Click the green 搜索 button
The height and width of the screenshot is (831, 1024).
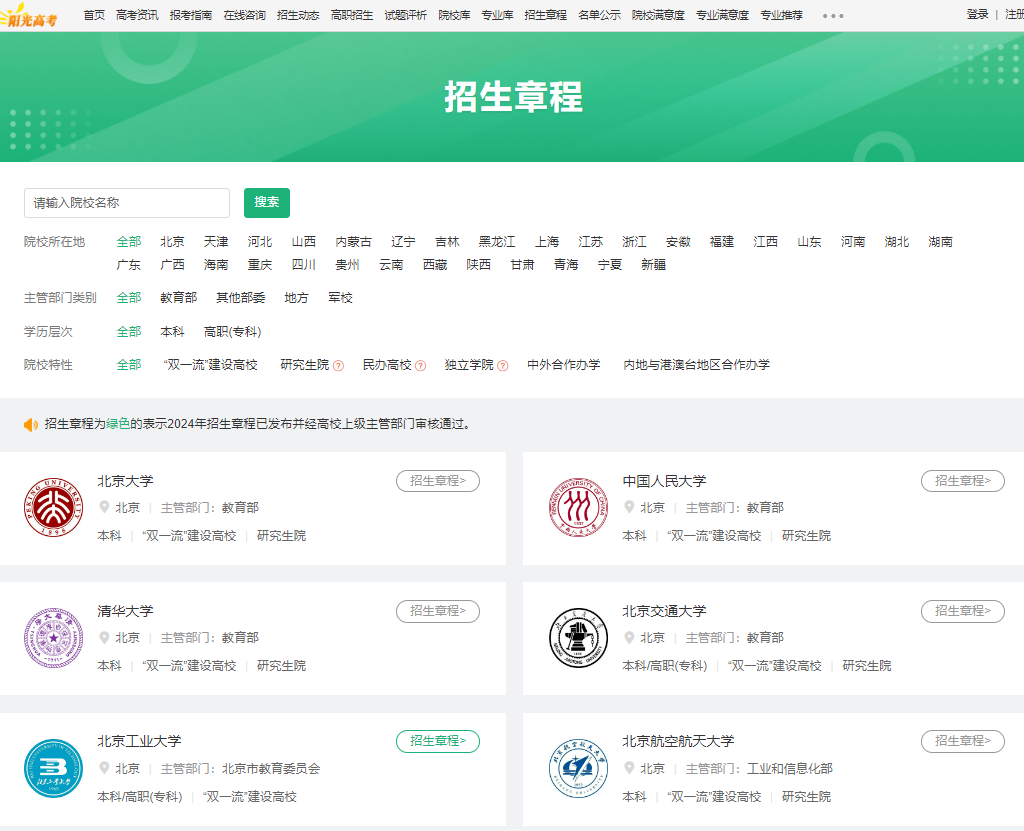[x=266, y=202]
